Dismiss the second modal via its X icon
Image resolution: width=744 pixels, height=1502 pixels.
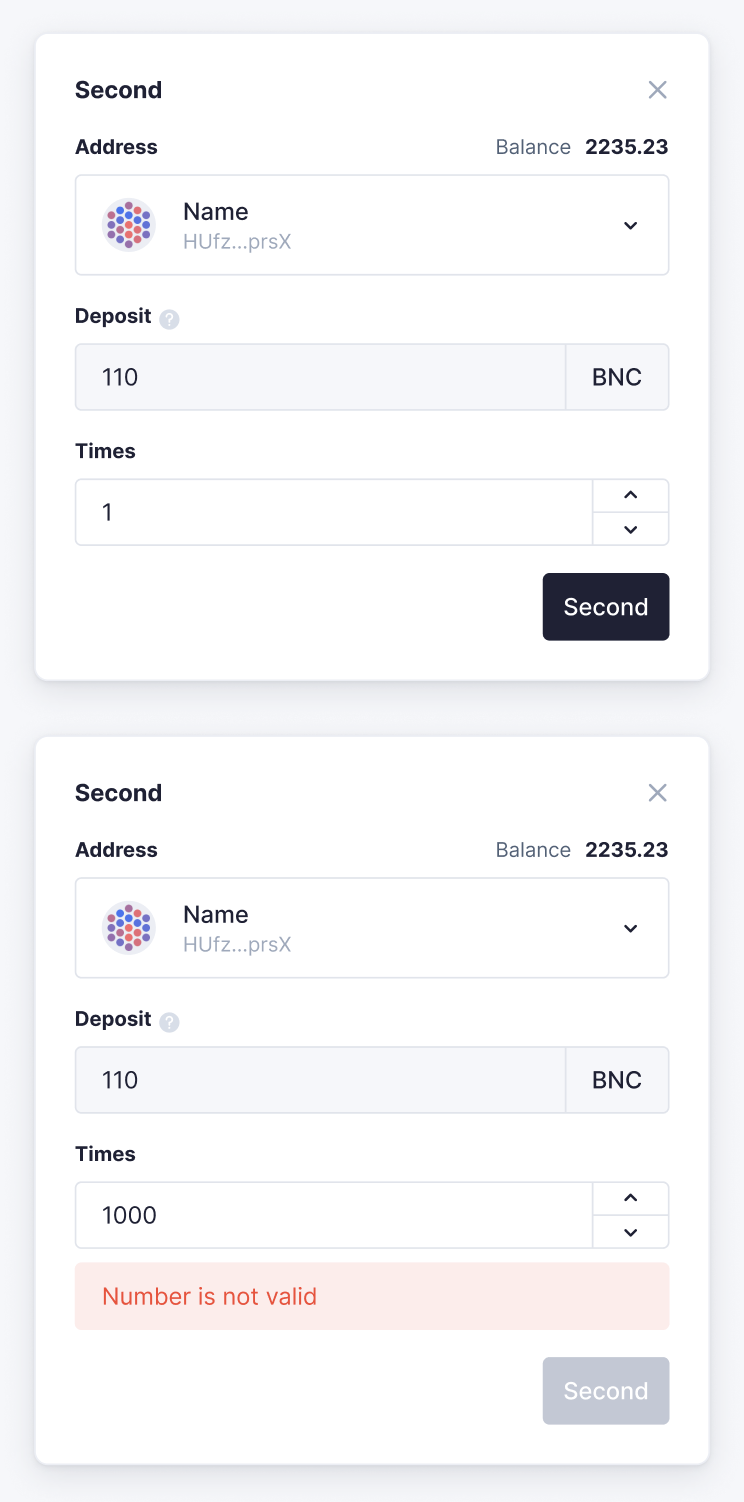[x=657, y=792]
